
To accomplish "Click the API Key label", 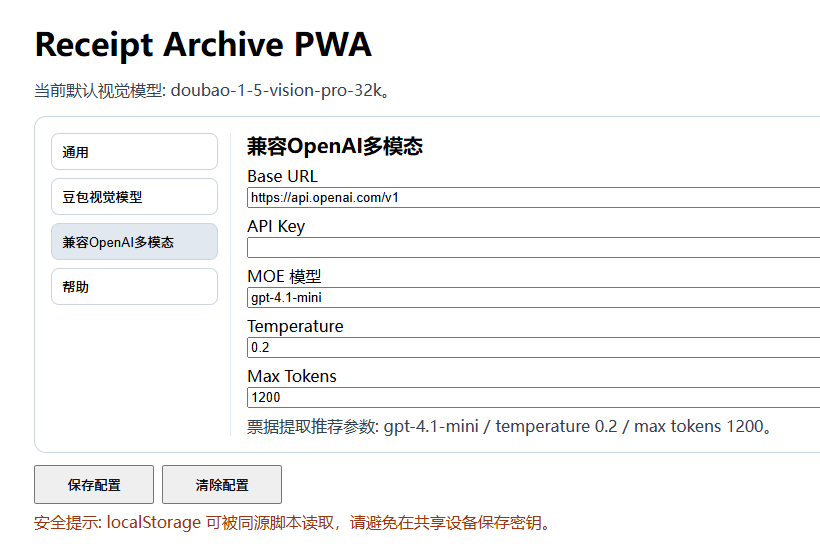I will (x=276, y=227).
